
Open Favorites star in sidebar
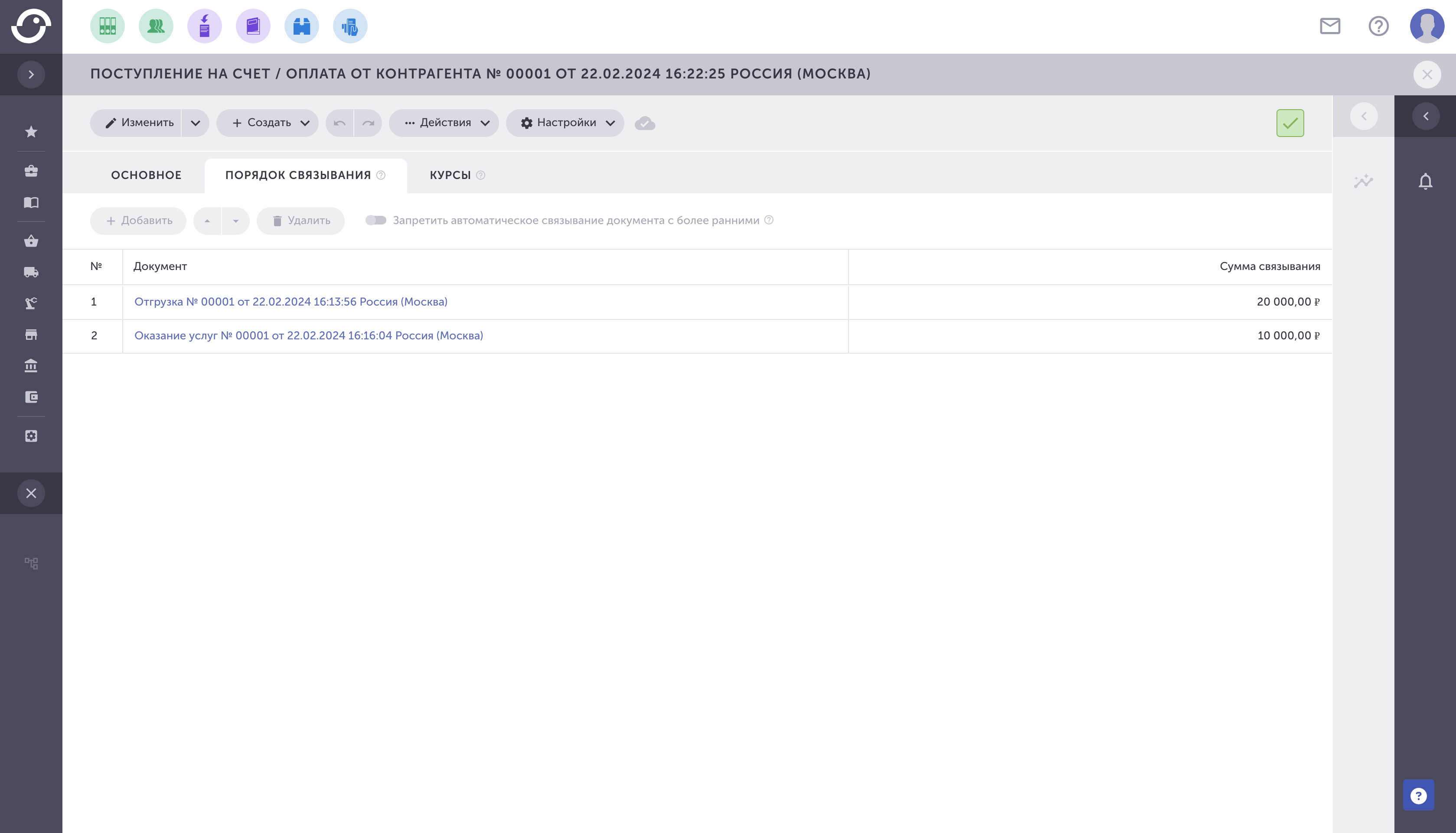coord(31,132)
